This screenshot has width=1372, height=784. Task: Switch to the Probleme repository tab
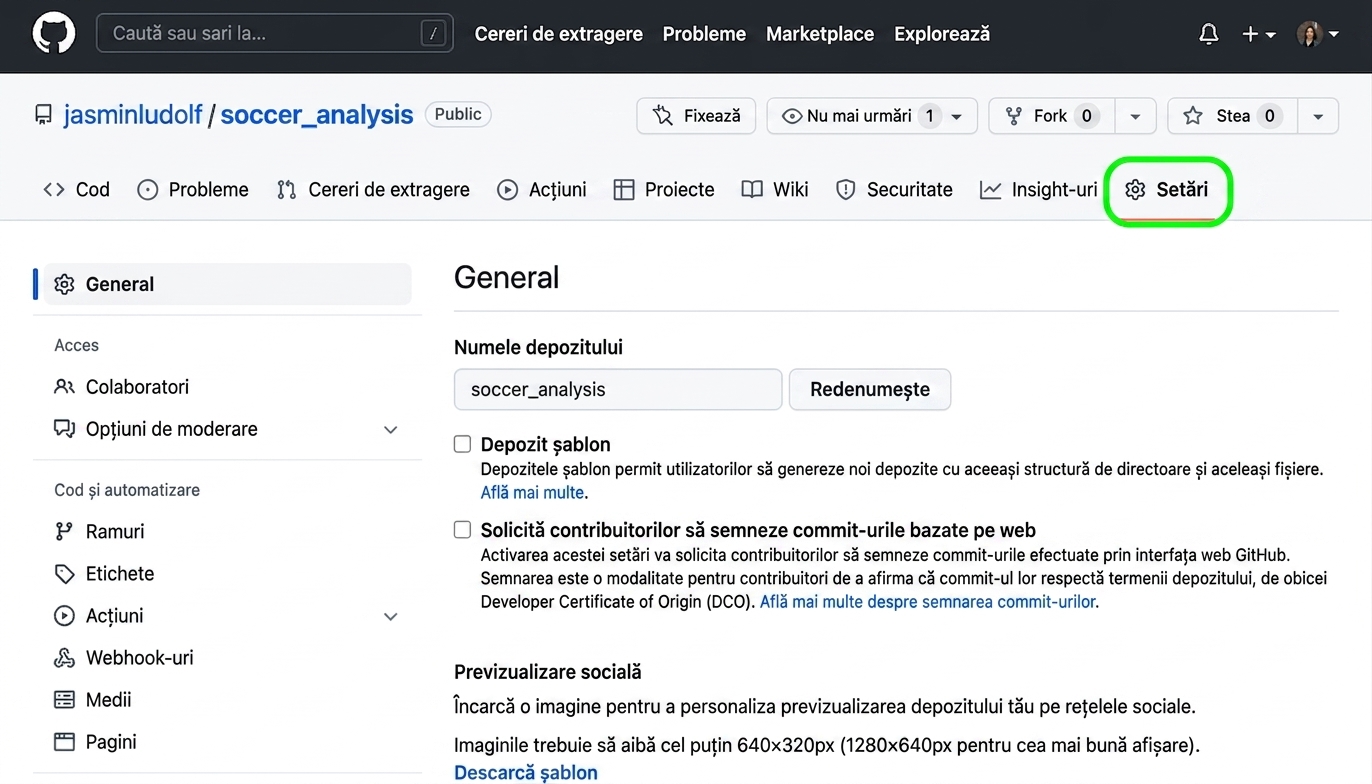pos(193,189)
